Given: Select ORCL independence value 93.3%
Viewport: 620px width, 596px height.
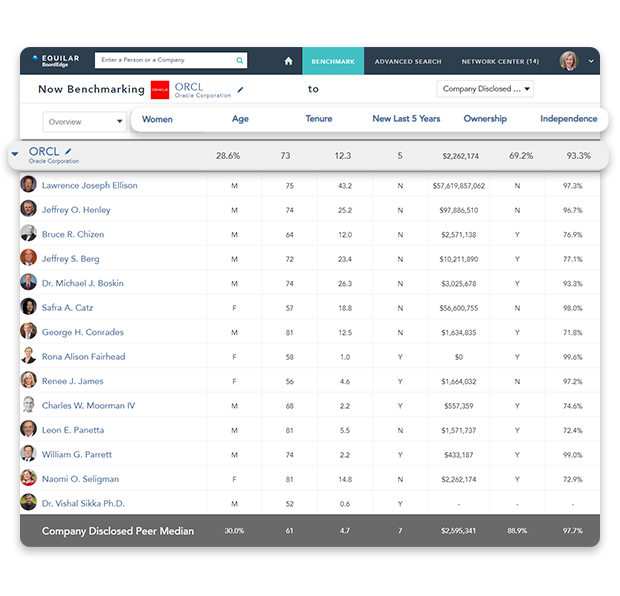Looking at the screenshot, I should pyautogui.click(x=578, y=156).
